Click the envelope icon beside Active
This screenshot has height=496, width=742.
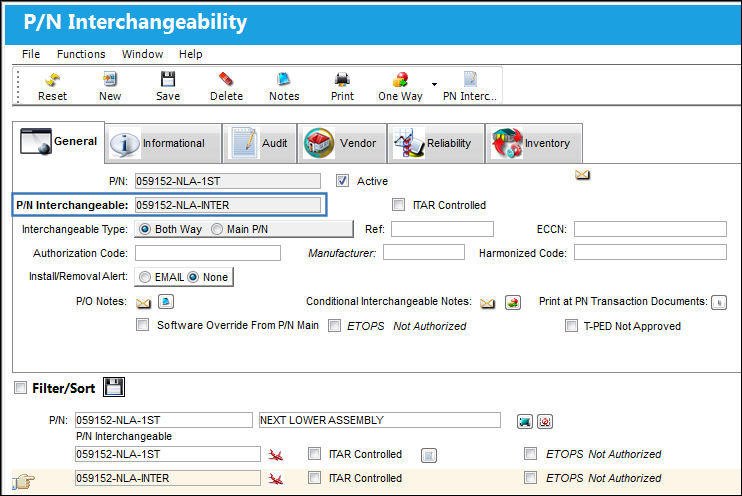tap(583, 175)
